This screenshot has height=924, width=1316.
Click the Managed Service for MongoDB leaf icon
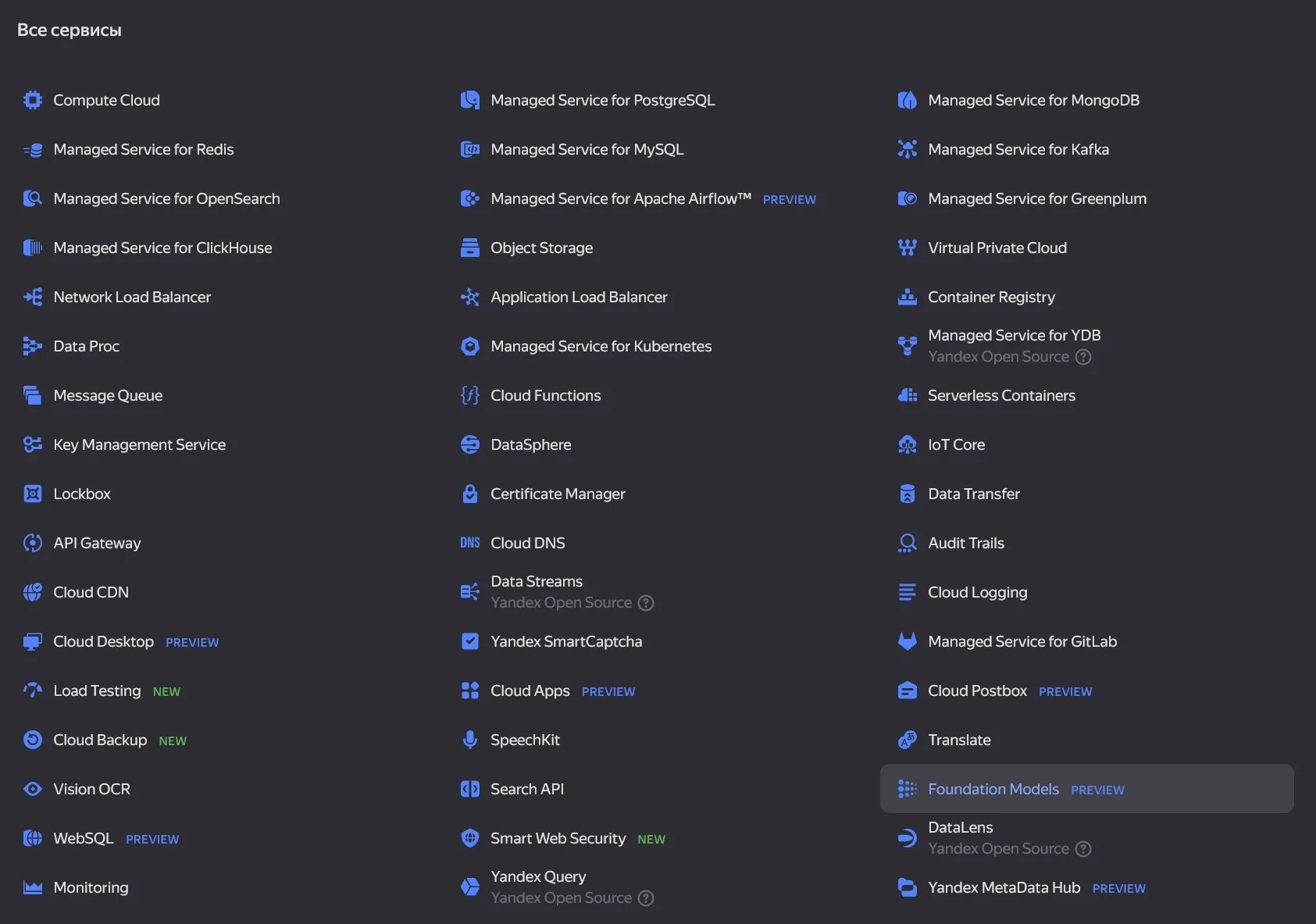pyautogui.click(x=907, y=100)
